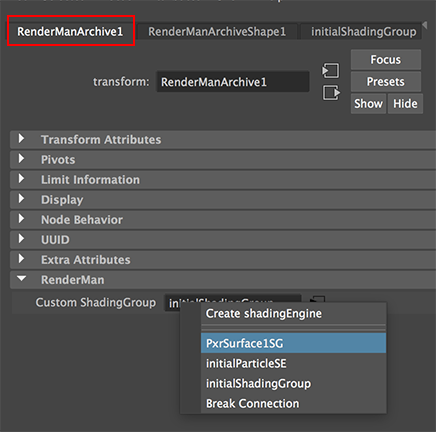Choose Create shadingEngine from the popup menu

tap(293, 313)
